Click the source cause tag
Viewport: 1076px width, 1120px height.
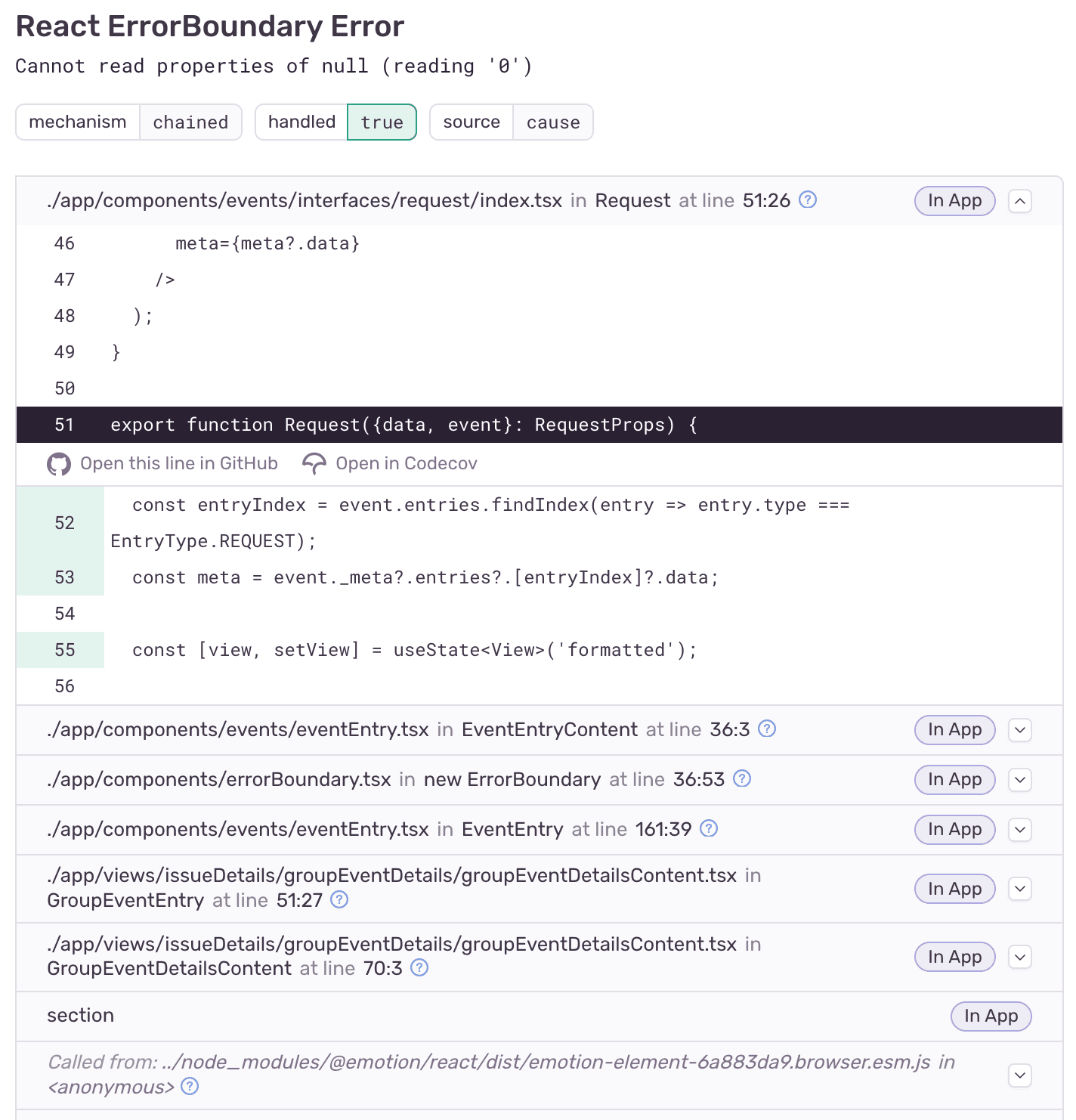[x=553, y=122]
